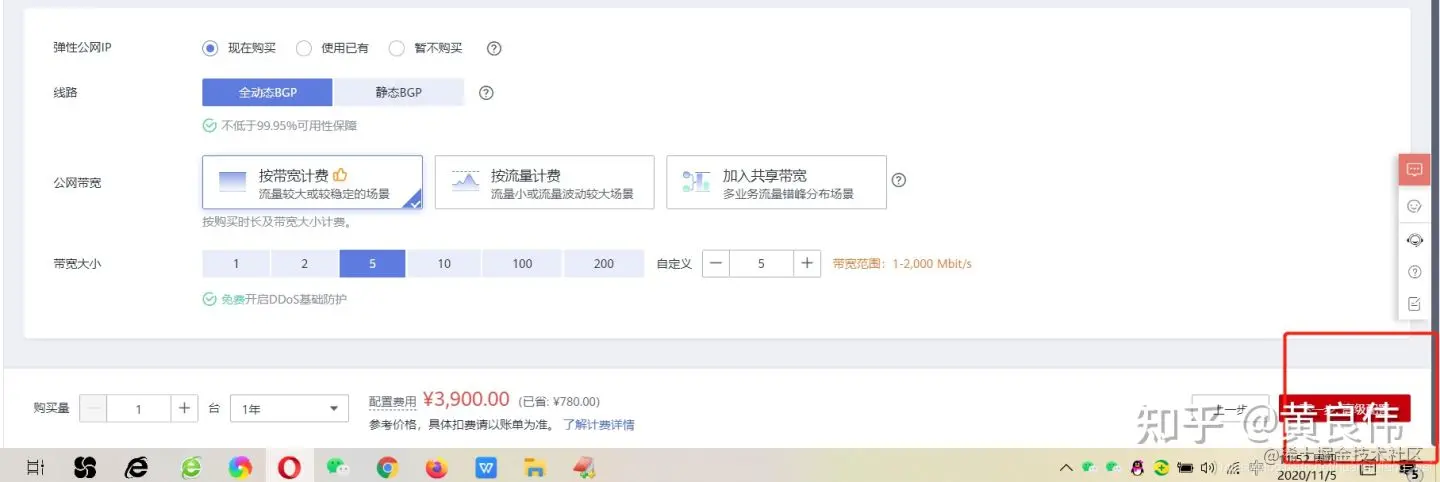The image size is (1440, 482).
Task: Open battery status tray icon
Action: pyautogui.click(x=1186, y=467)
